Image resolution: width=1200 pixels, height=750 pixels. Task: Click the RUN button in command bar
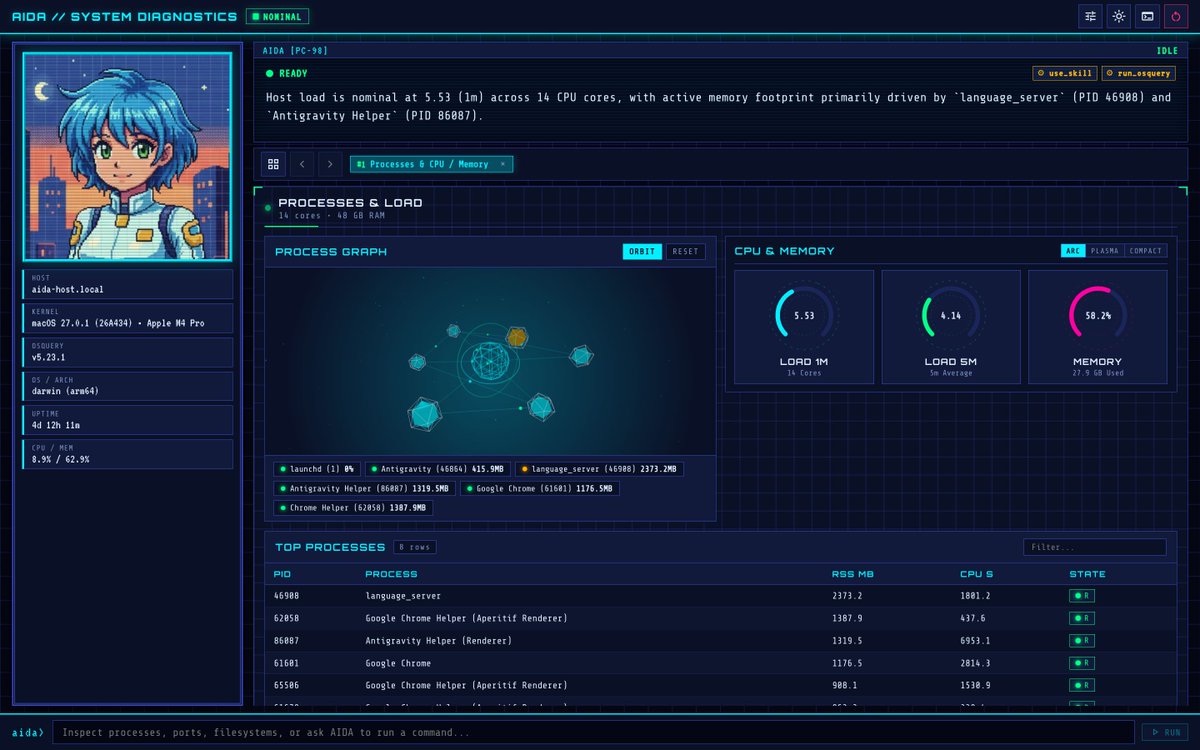pyautogui.click(x=1165, y=732)
